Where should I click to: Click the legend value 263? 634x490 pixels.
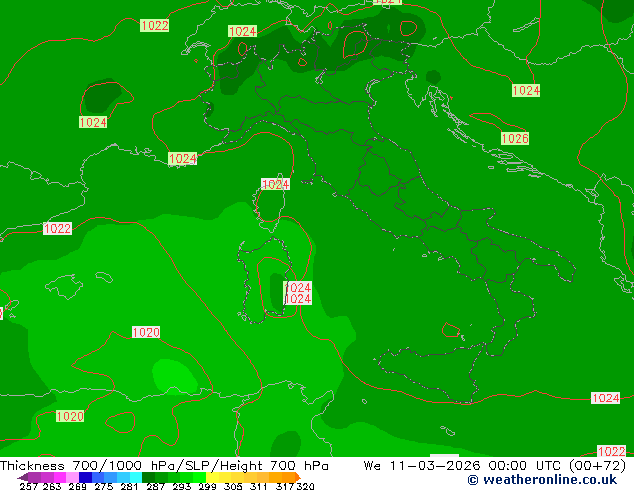[52, 486]
